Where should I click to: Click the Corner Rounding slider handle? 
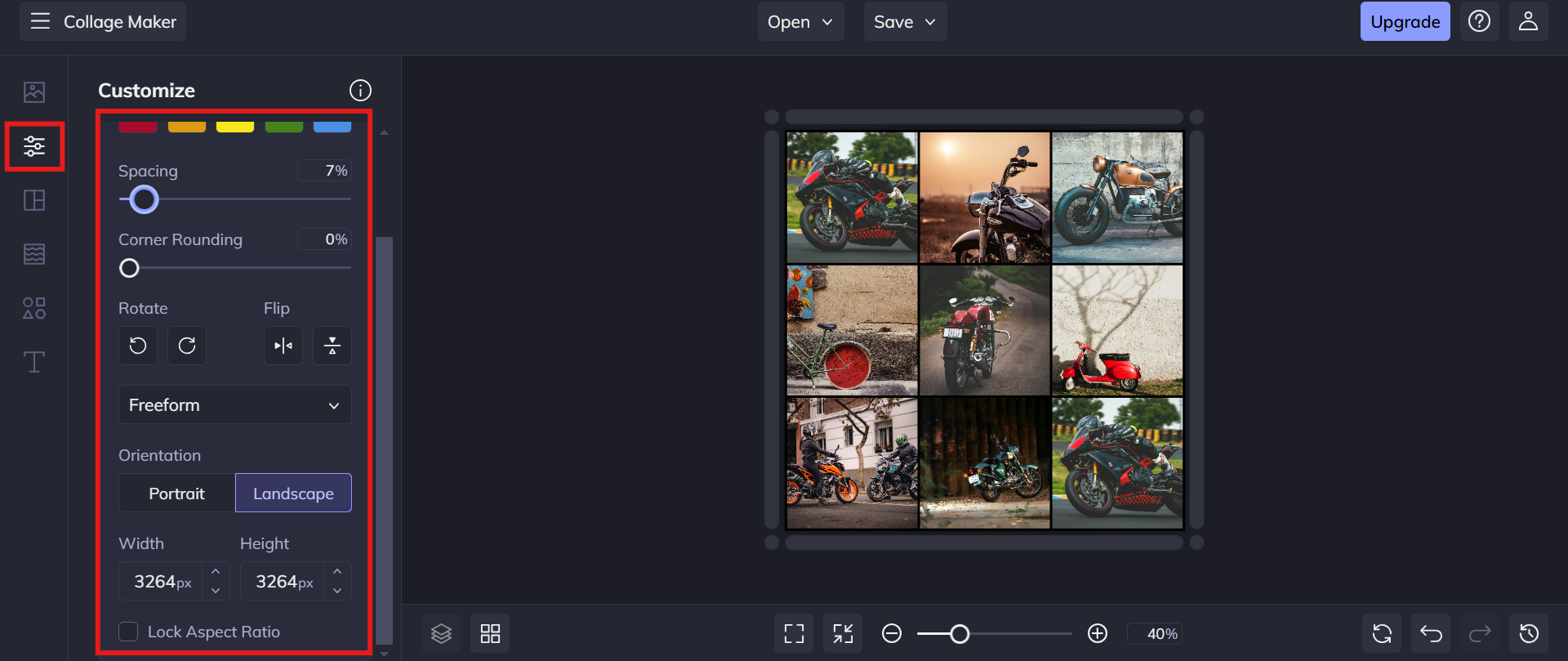[x=129, y=268]
